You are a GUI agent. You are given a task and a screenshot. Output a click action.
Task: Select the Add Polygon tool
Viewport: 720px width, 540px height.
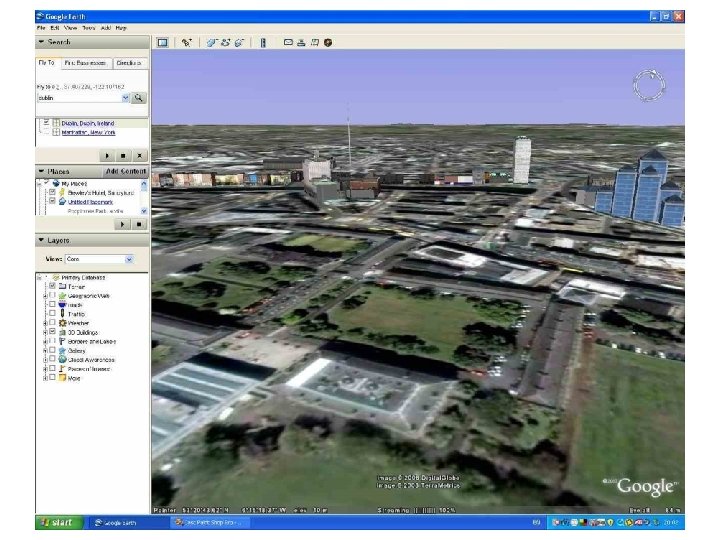click(211, 43)
